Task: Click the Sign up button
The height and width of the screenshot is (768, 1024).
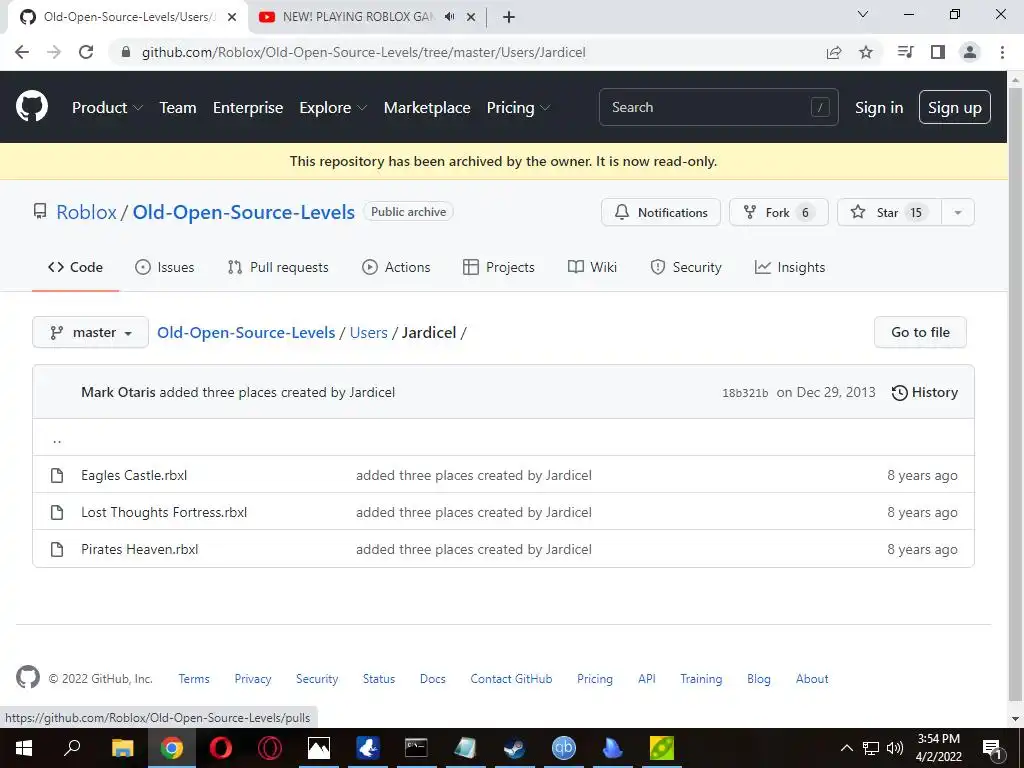Action: pyautogui.click(x=955, y=107)
